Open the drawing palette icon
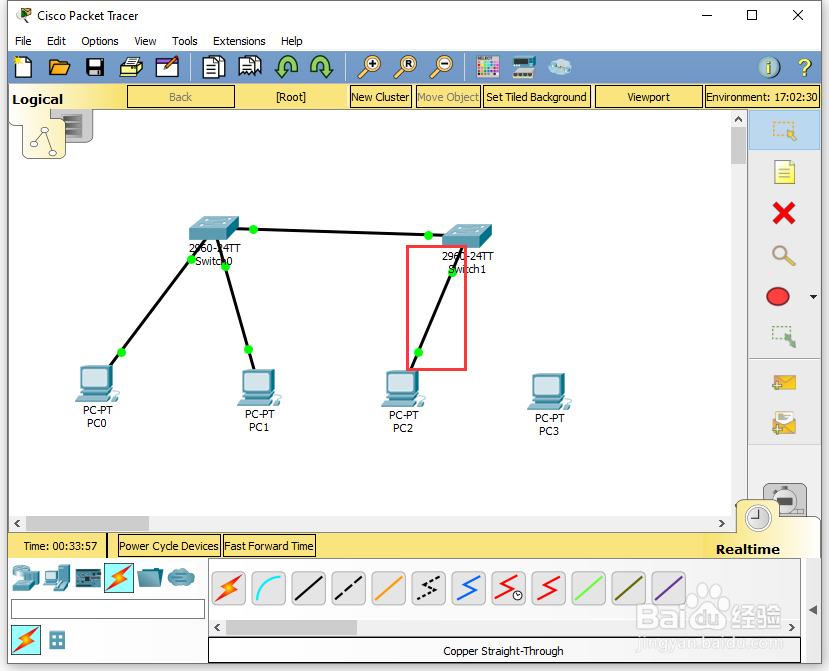829x671 pixels. point(487,67)
